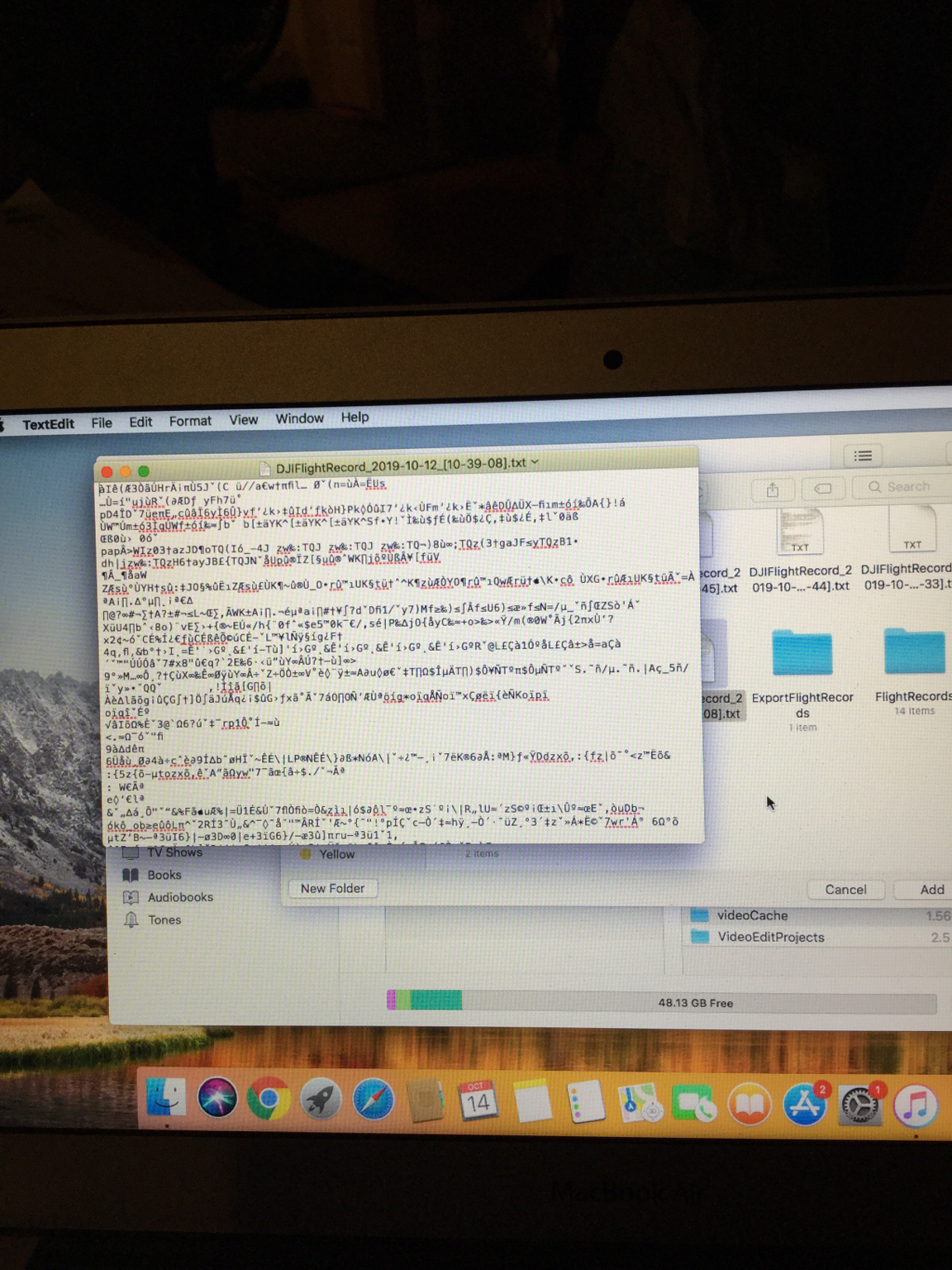This screenshot has height=1270, width=952.
Task: Open Siri from the Dock
Action: (x=217, y=1099)
